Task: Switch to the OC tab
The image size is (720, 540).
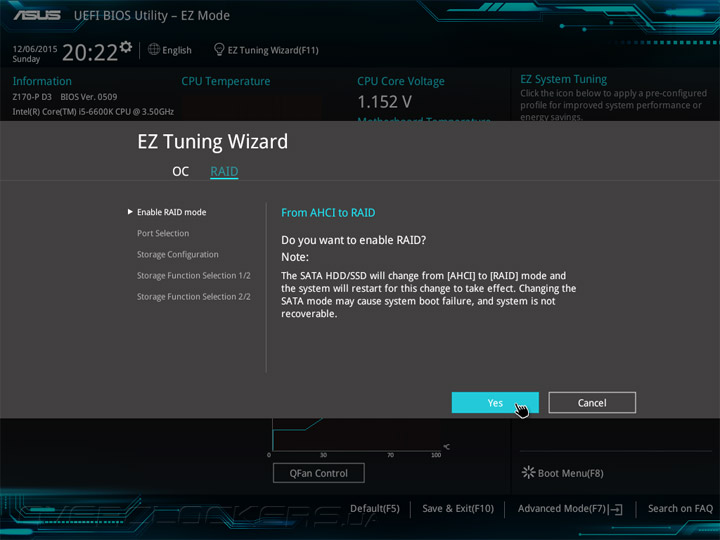Action: pyautogui.click(x=180, y=171)
